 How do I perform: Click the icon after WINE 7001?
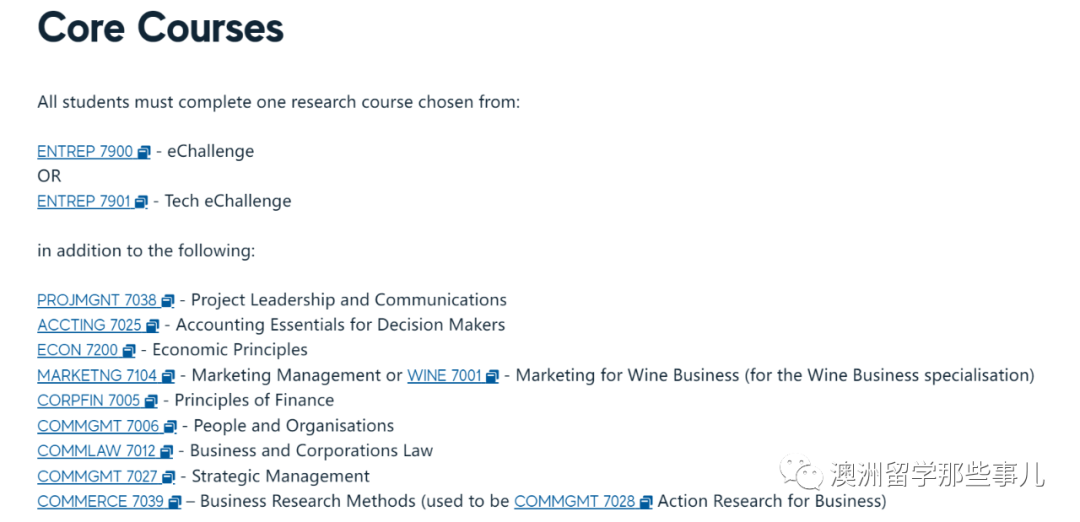[x=492, y=377]
